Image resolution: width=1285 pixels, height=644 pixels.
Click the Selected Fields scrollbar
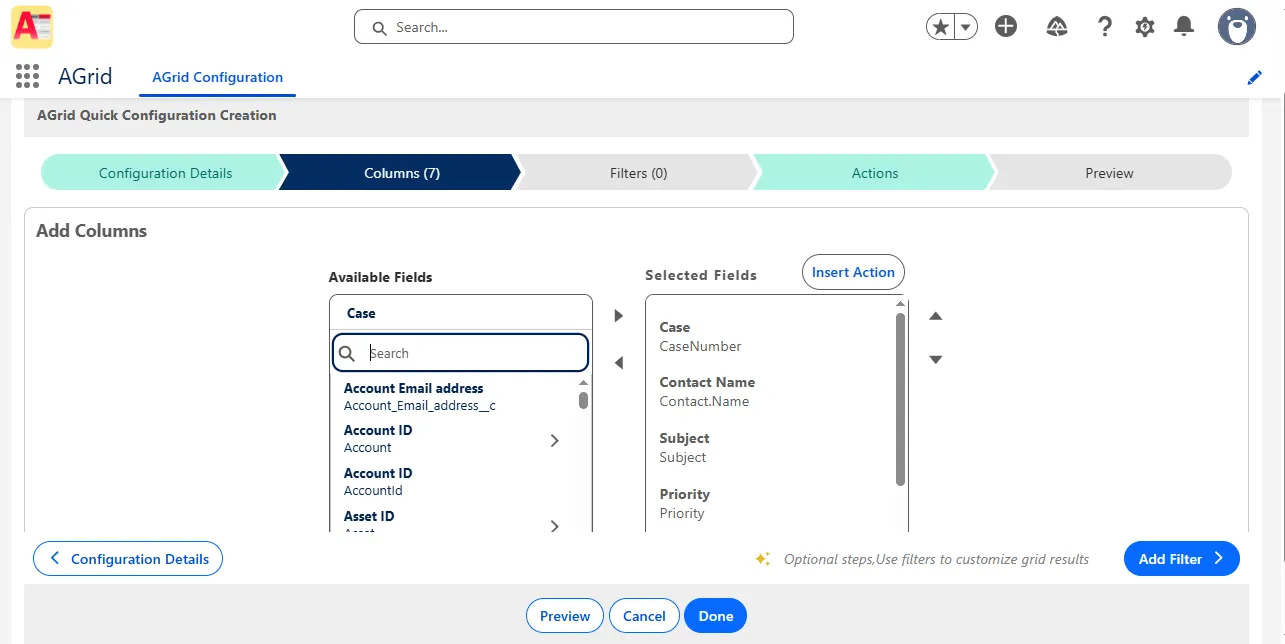[x=900, y=400]
